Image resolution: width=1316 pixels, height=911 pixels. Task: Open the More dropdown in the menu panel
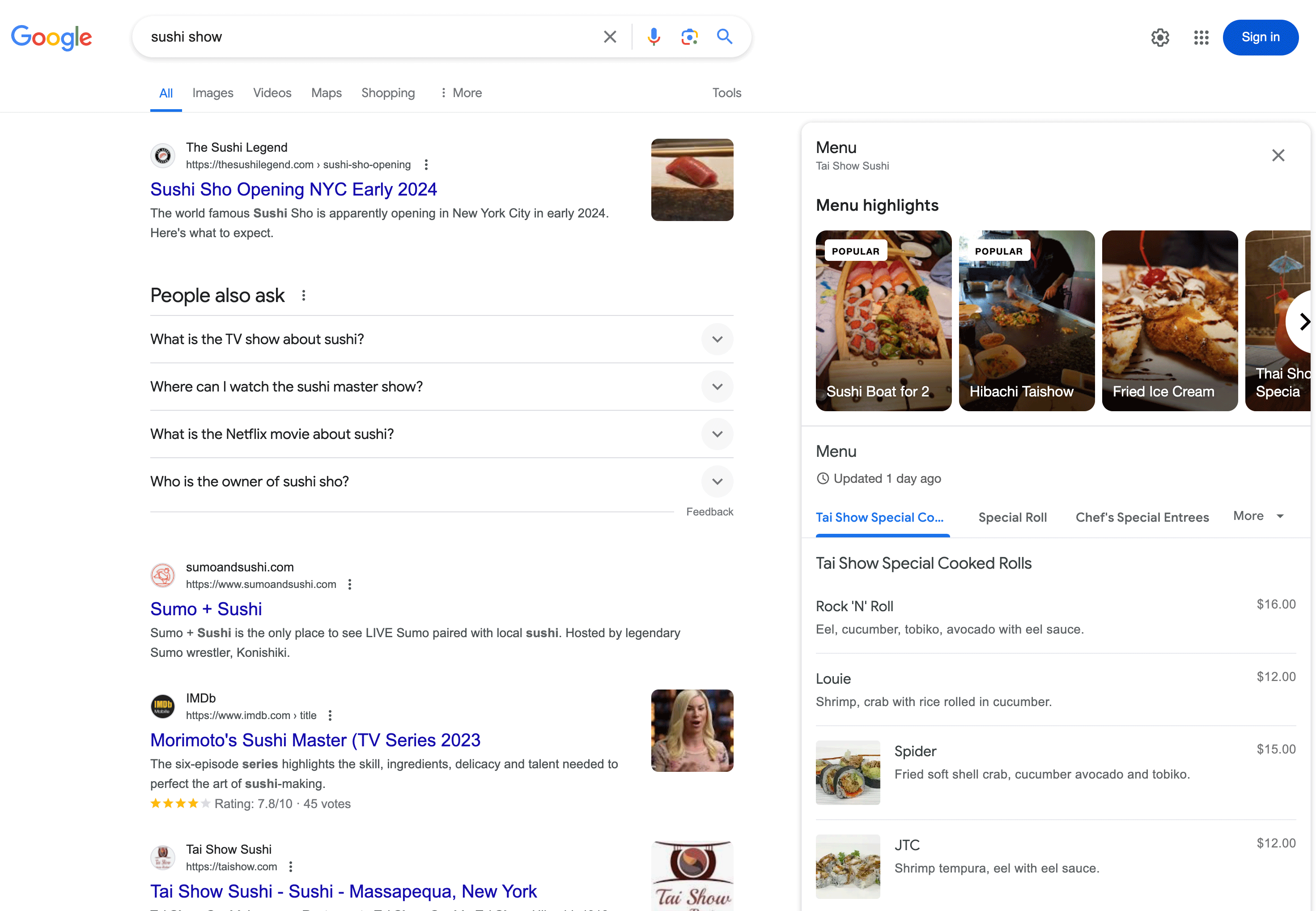[1258, 516]
